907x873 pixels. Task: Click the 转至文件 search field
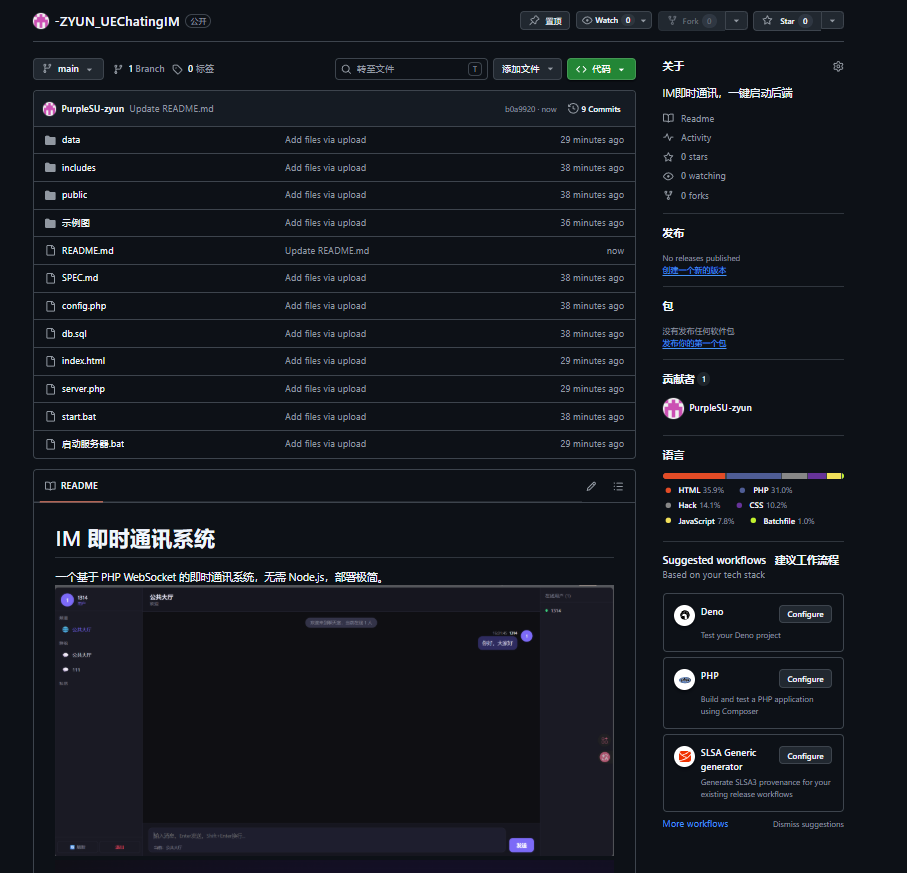pyautogui.click(x=410, y=69)
